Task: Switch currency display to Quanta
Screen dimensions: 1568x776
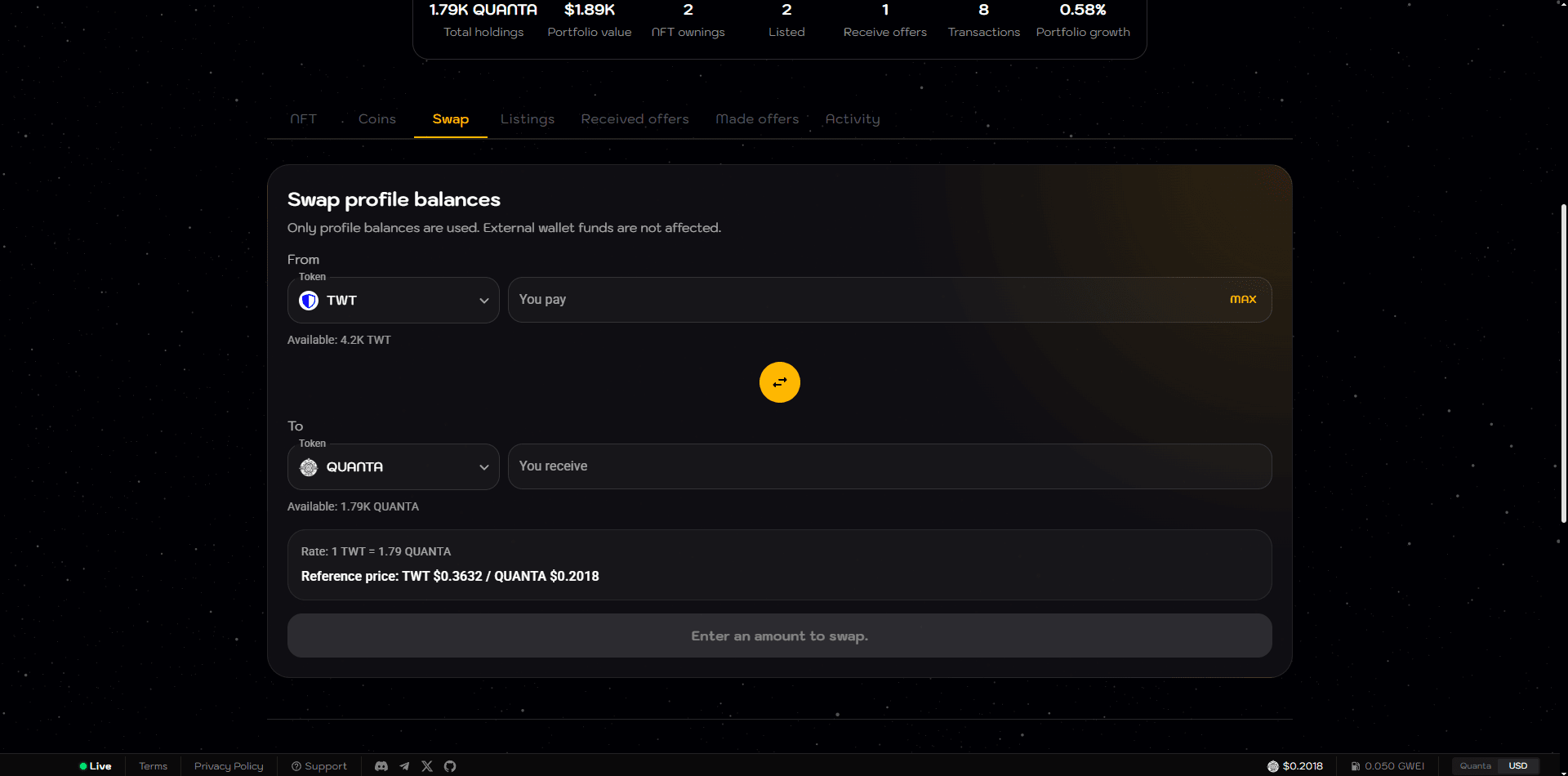Action: pos(1476,766)
